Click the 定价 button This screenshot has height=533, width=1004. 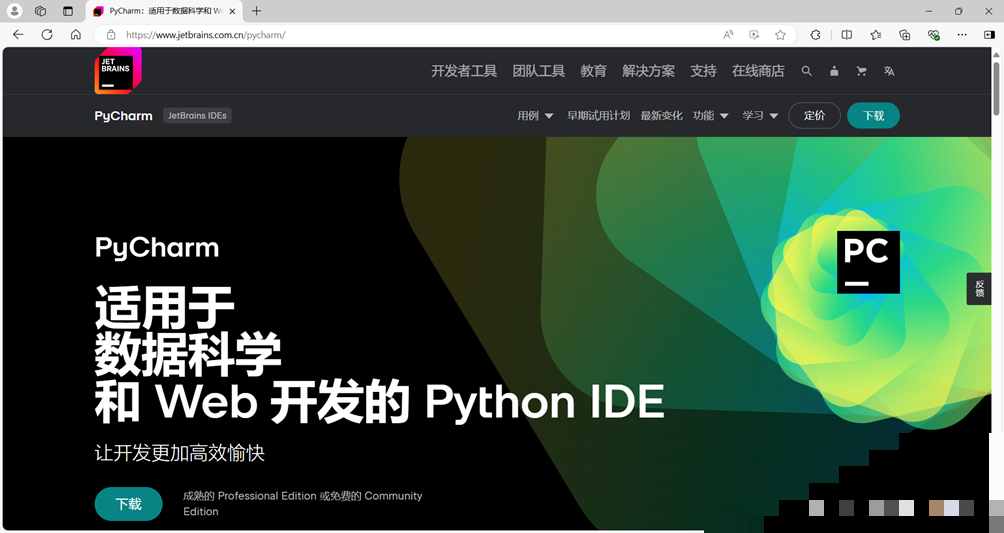tap(814, 115)
